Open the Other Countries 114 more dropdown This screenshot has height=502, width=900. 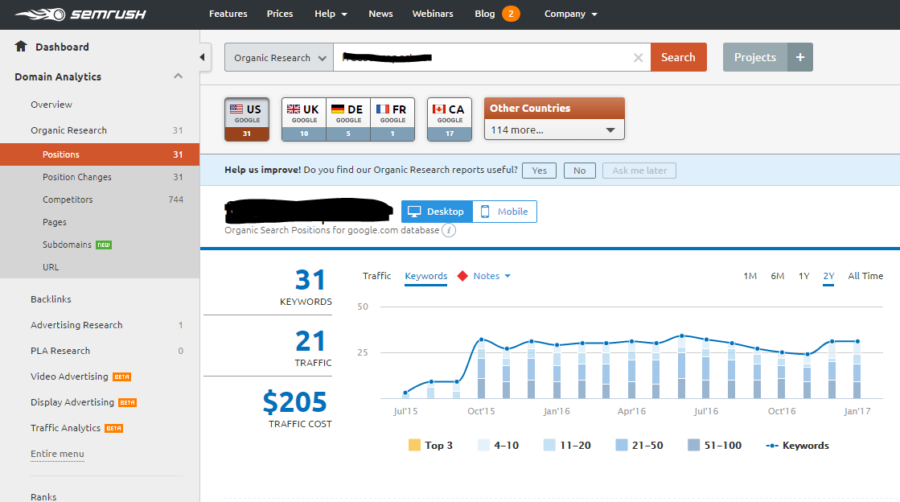(554, 130)
